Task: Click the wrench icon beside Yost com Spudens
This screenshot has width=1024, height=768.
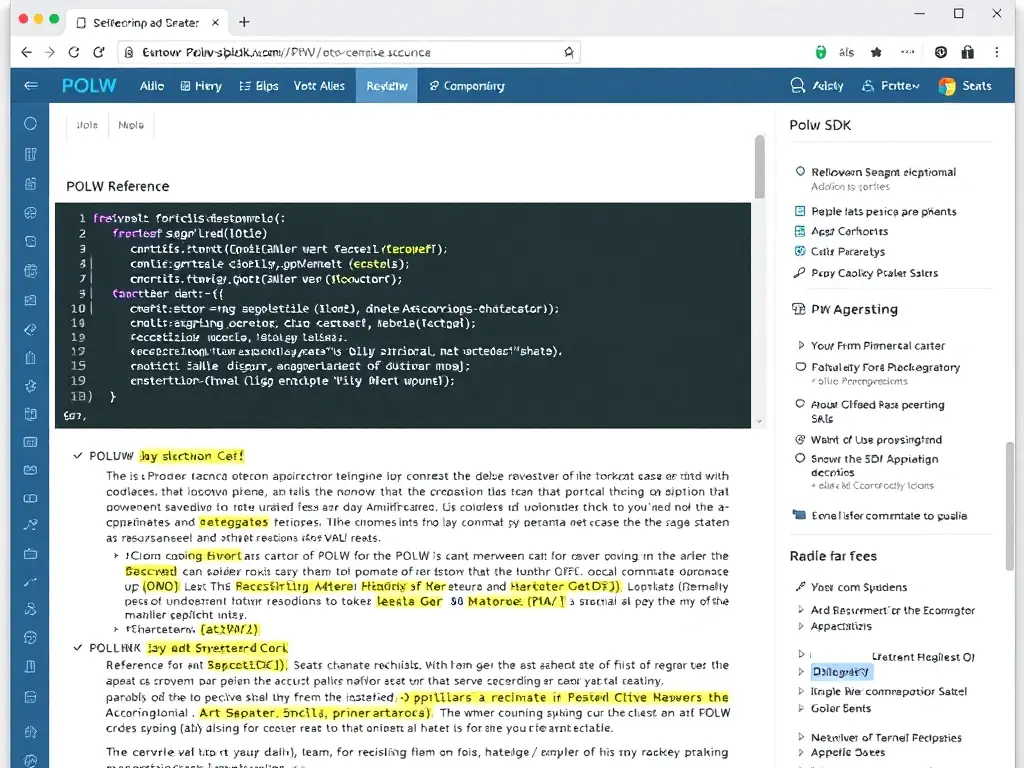Action: (x=799, y=587)
